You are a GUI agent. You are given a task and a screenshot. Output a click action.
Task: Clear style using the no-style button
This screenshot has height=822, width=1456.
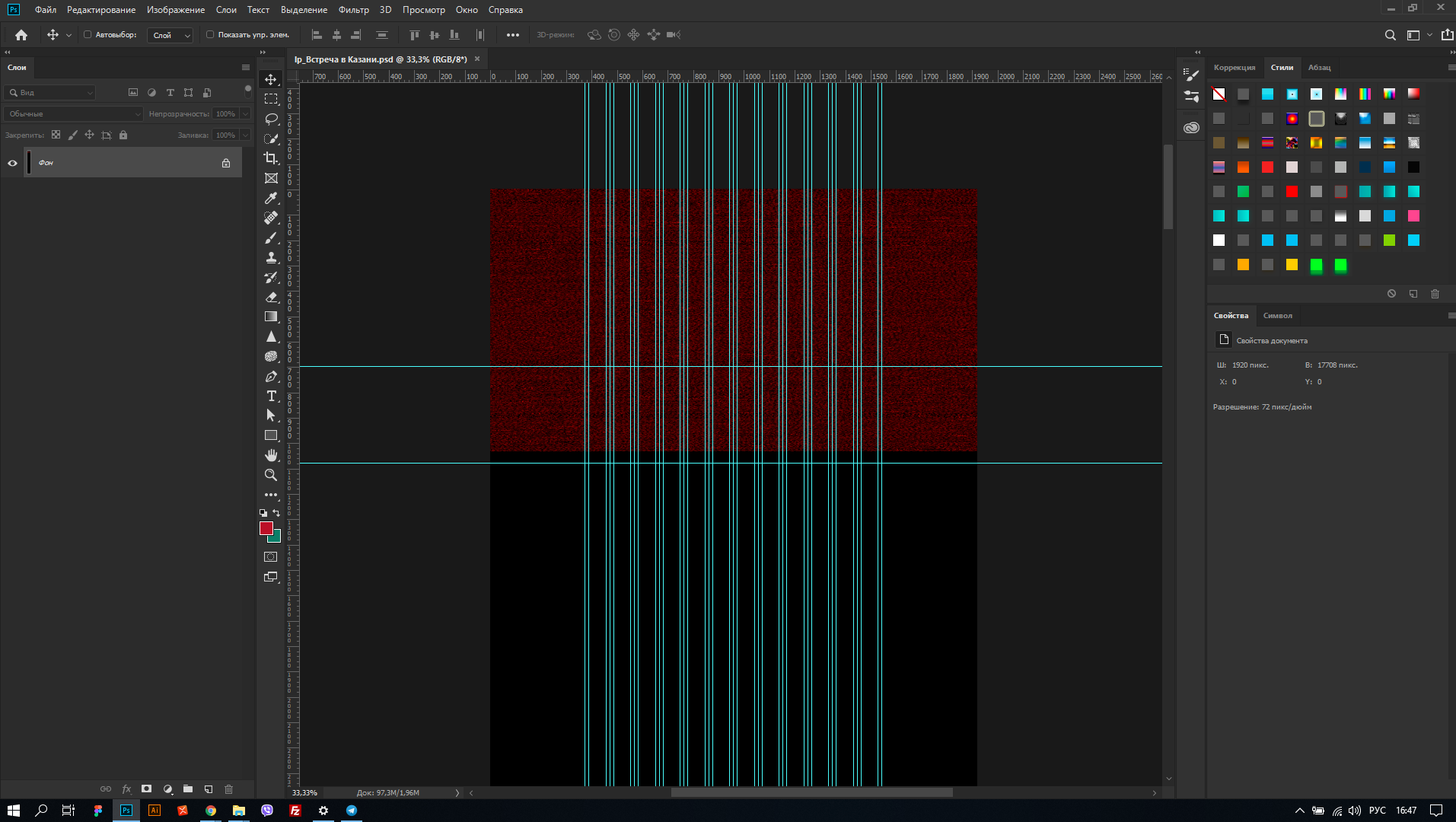pos(1391,294)
